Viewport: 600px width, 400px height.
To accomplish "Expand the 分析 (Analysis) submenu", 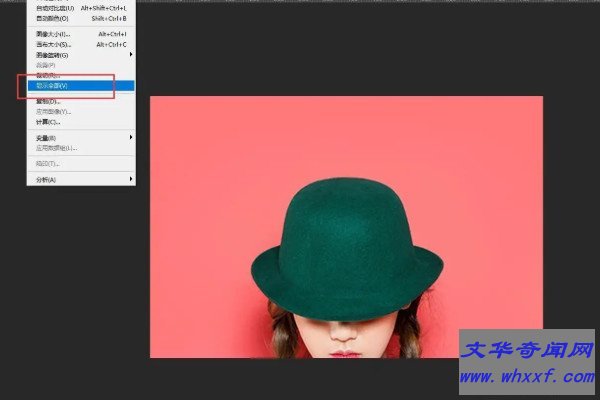I will (46, 179).
